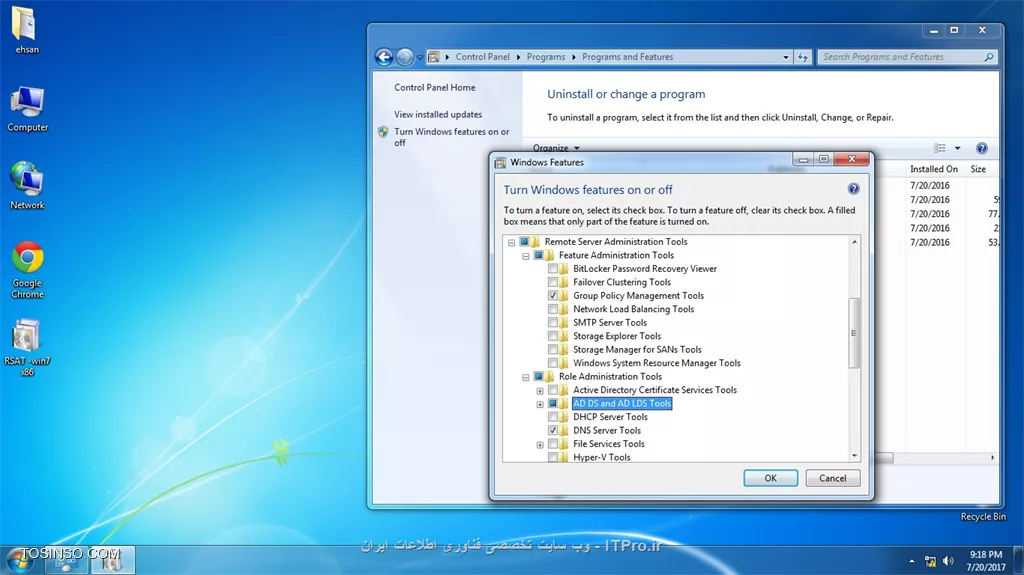This screenshot has height=575, width=1024.
Task: Check Windows System Resource Manager Tools
Action: click(552, 363)
